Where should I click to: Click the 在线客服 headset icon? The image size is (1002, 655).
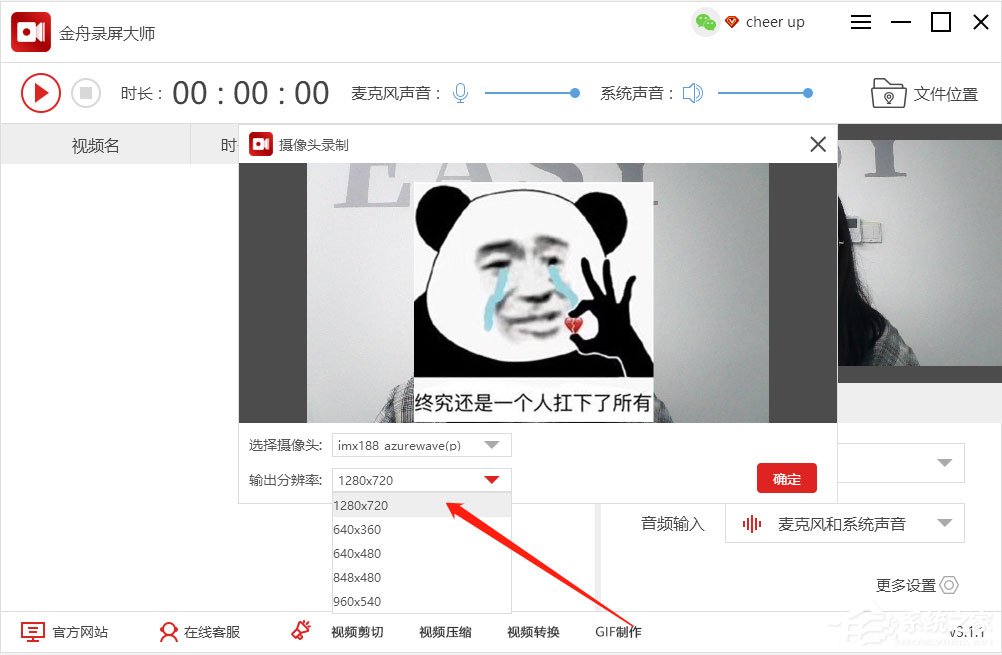[167, 631]
